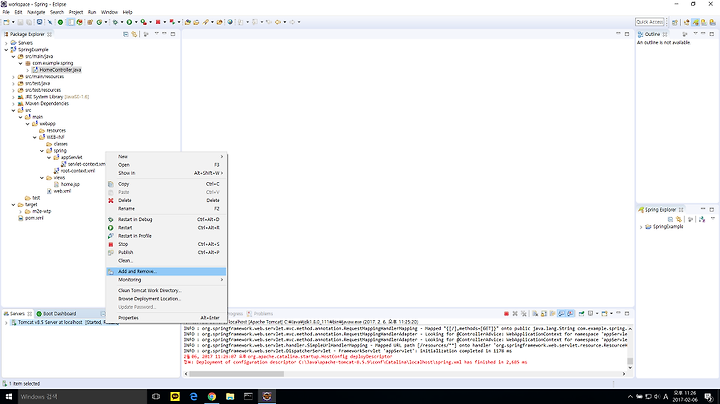Toggle Scroll Lock in the Console toolbar
The height and width of the screenshot is (404, 720).
click(x=544, y=314)
